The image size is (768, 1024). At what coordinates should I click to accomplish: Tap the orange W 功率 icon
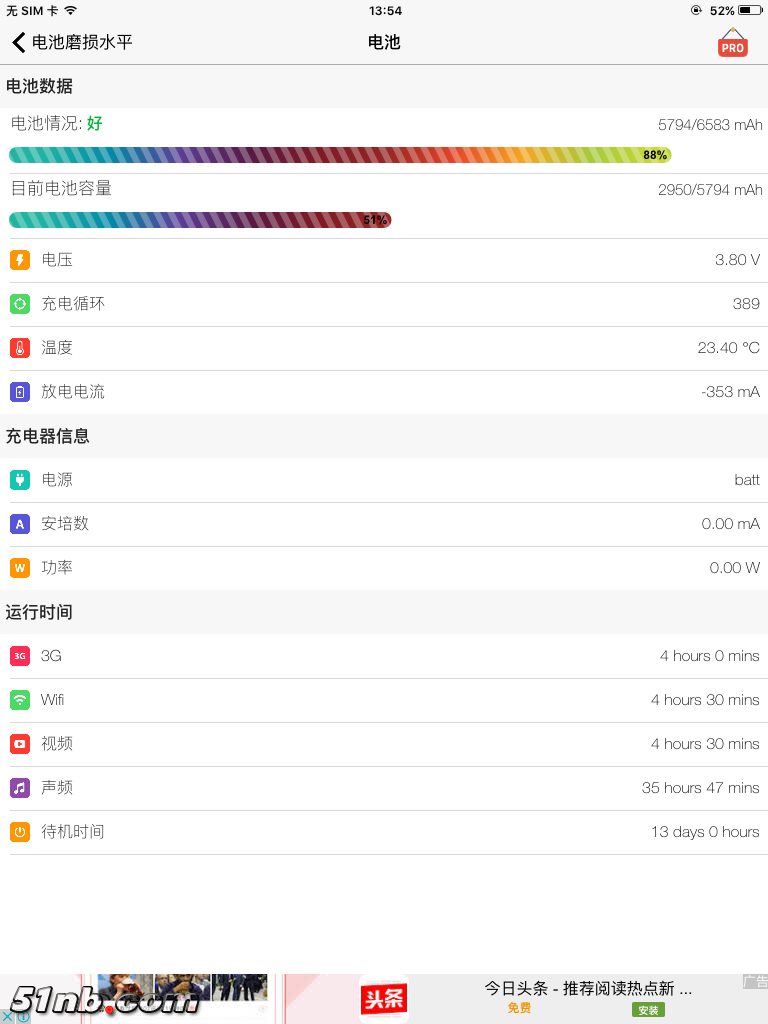(20, 568)
